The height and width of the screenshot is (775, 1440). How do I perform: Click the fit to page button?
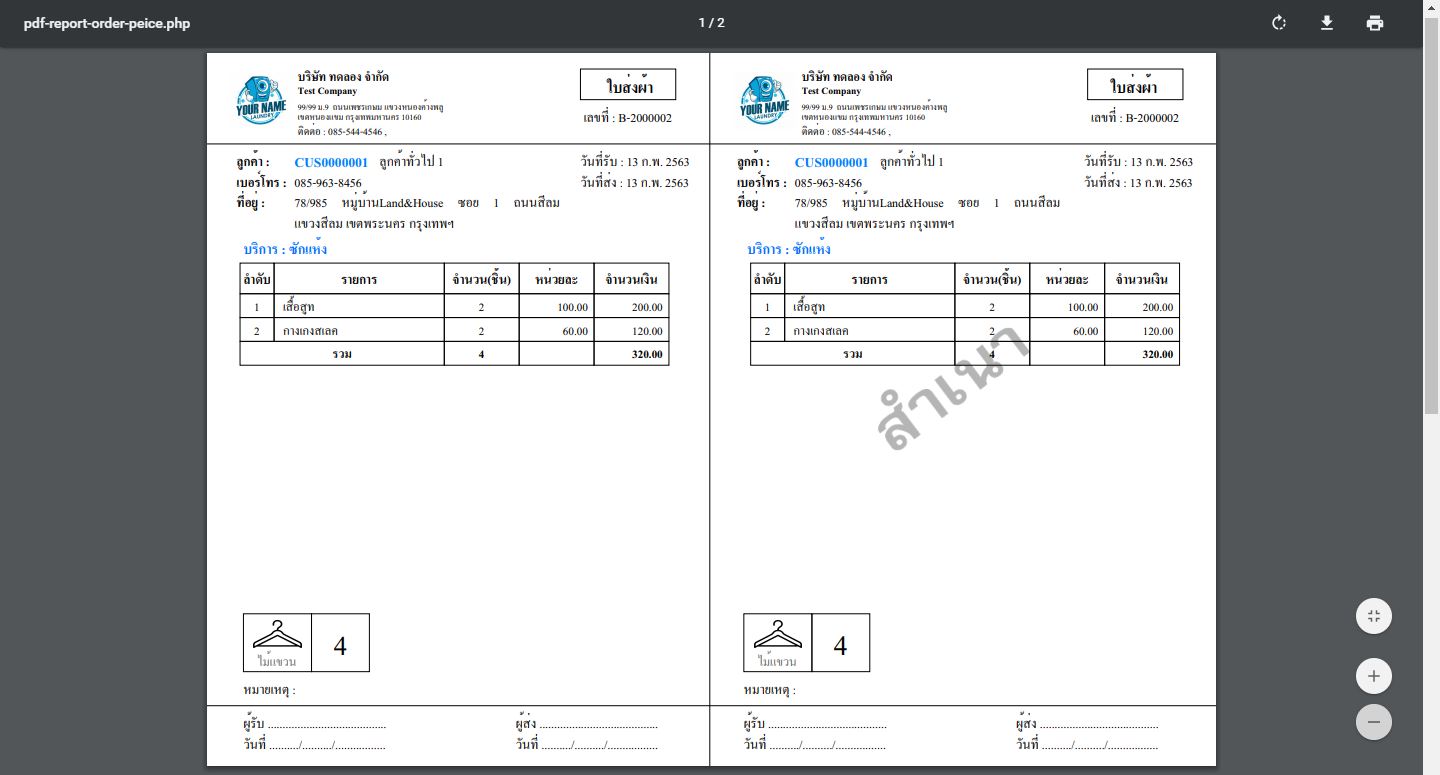click(1373, 616)
